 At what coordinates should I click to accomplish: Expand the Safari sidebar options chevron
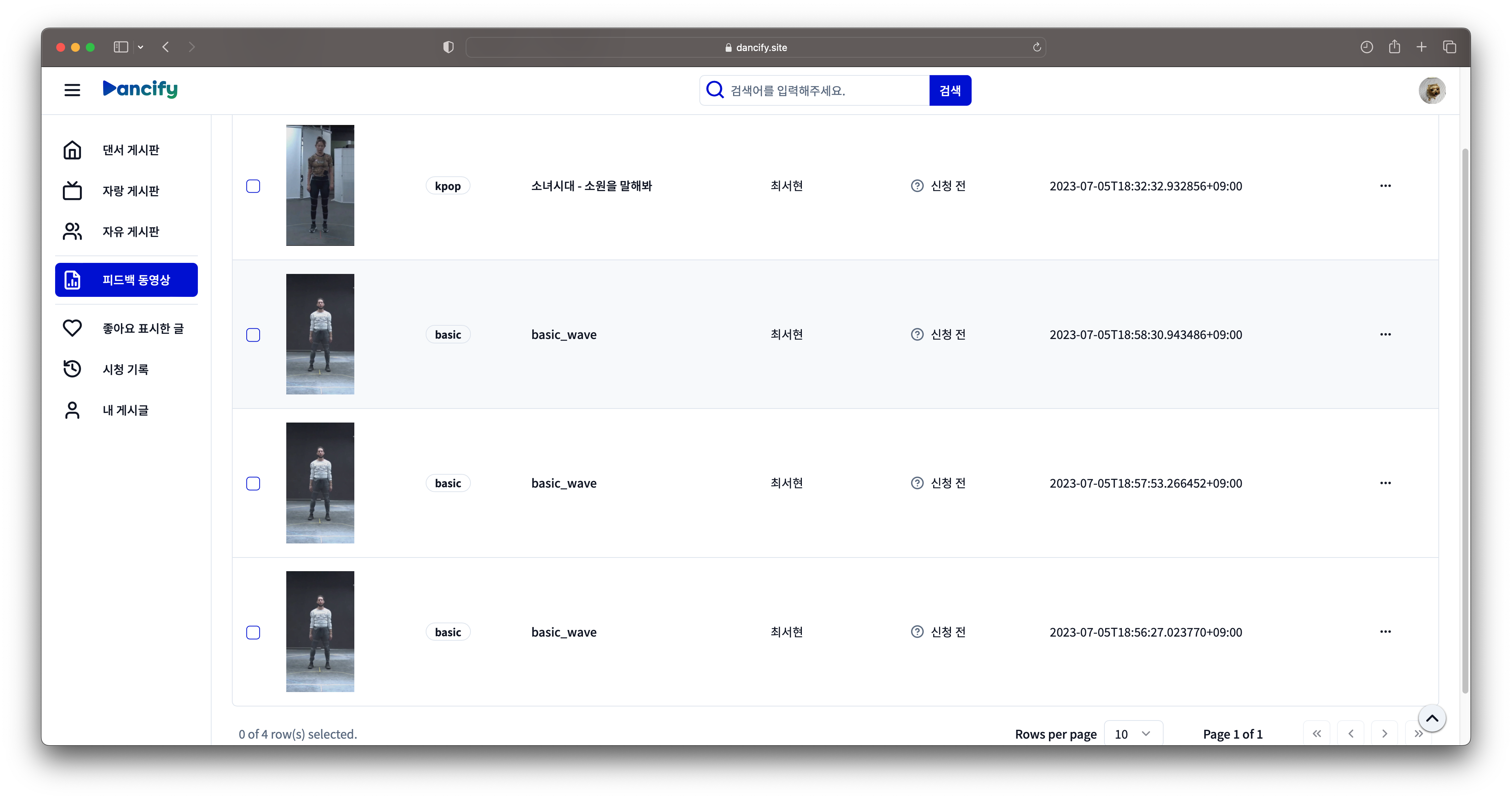point(141,47)
